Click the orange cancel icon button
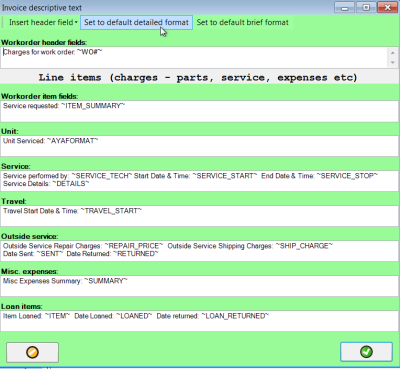The image size is (400, 369). 32,352
